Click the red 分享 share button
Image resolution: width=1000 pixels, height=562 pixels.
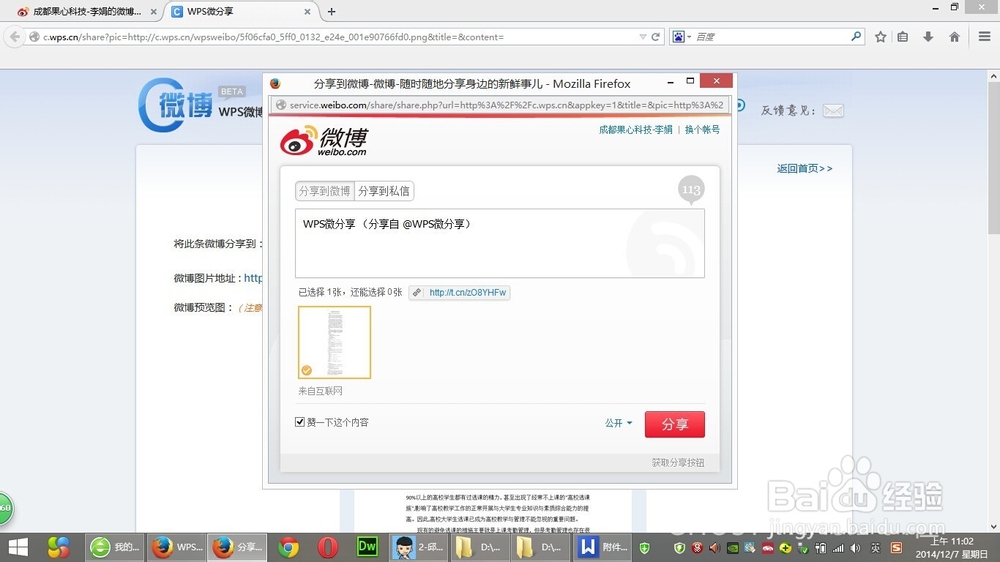click(x=675, y=424)
